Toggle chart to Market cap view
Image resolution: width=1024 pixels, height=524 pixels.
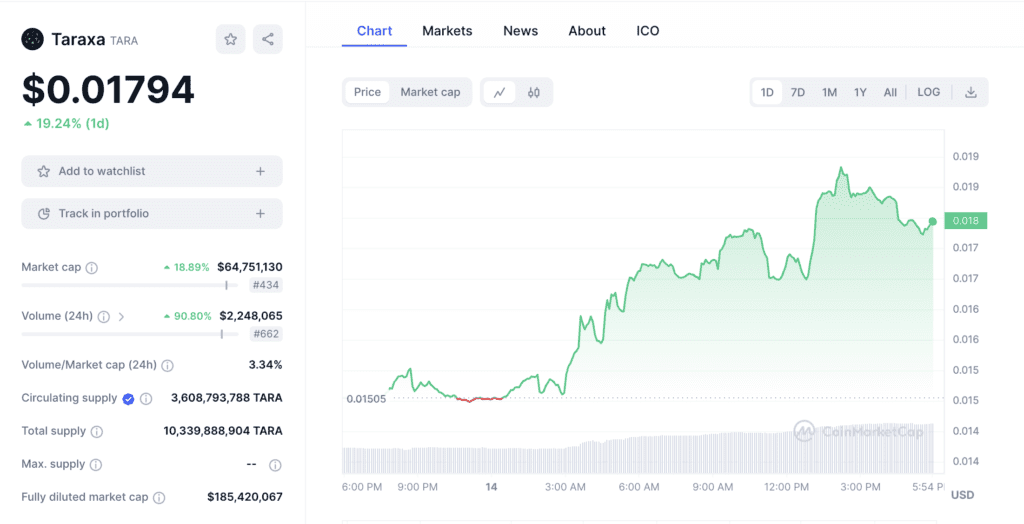point(430,92)
